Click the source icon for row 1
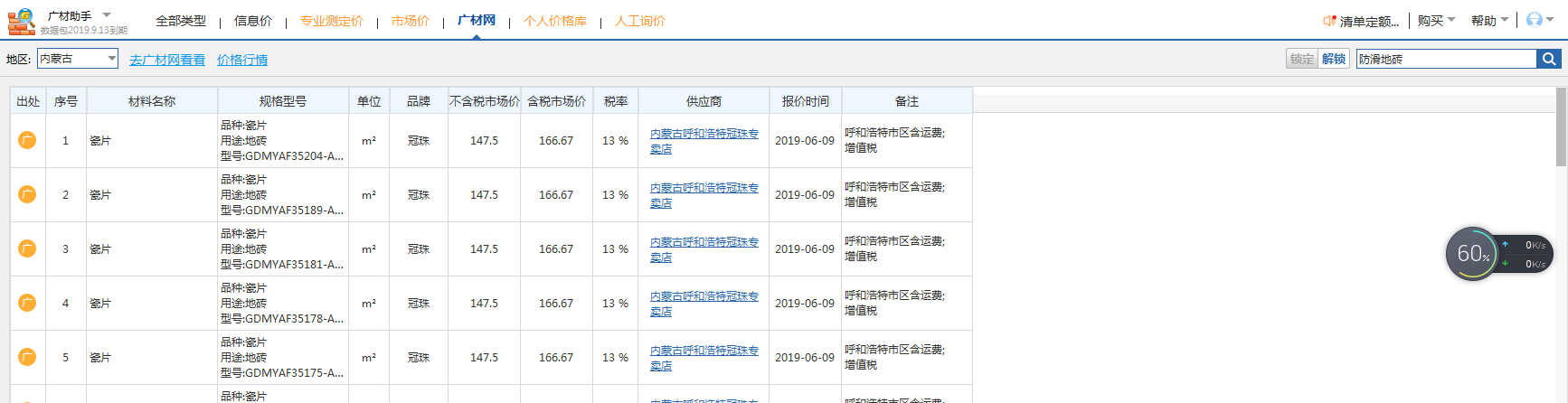Viewport: 1568px width, 403px height. click(x=27, y=140)
